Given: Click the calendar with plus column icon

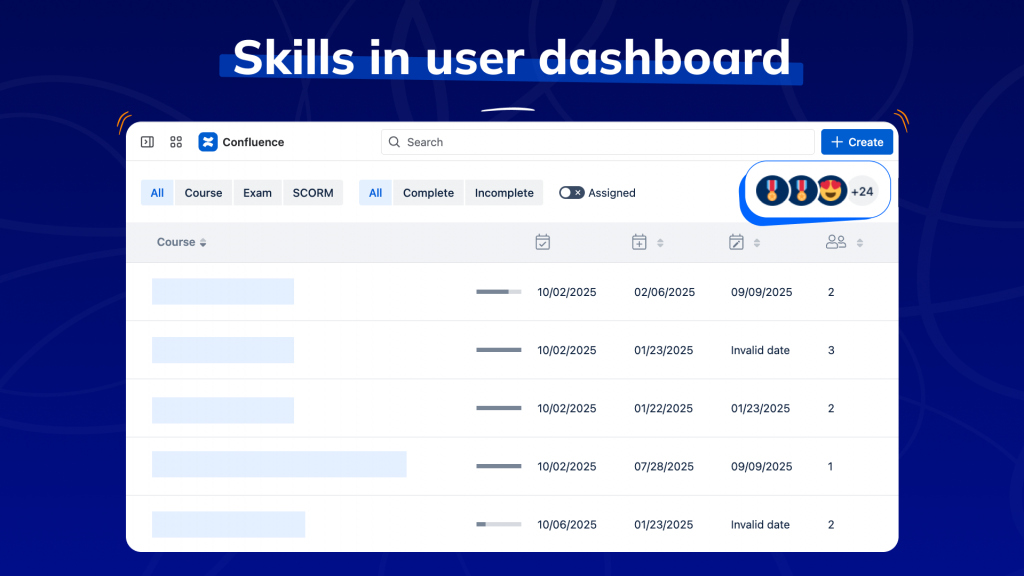Looking at the screenshot, I should click(x=640, y=242).
